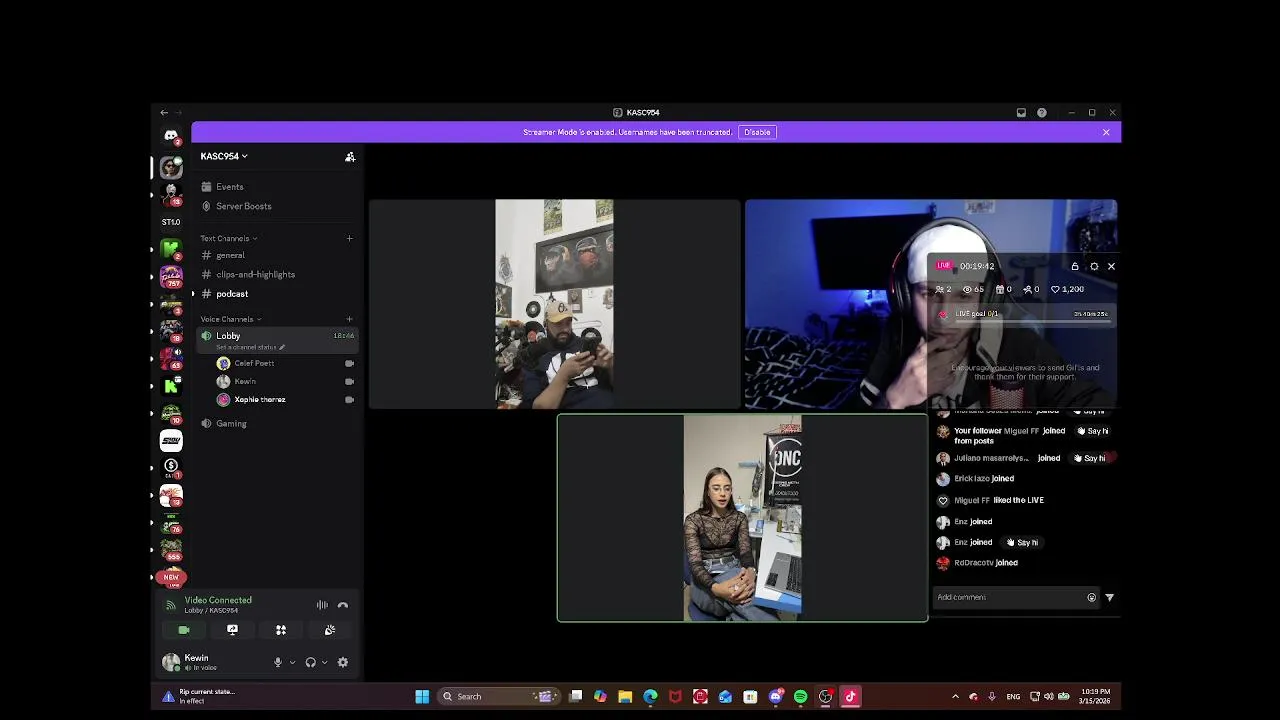The width and height of the screenshot is (1280, 720).
Task: Open the comment filter icon
Action: coord(1109,597)
